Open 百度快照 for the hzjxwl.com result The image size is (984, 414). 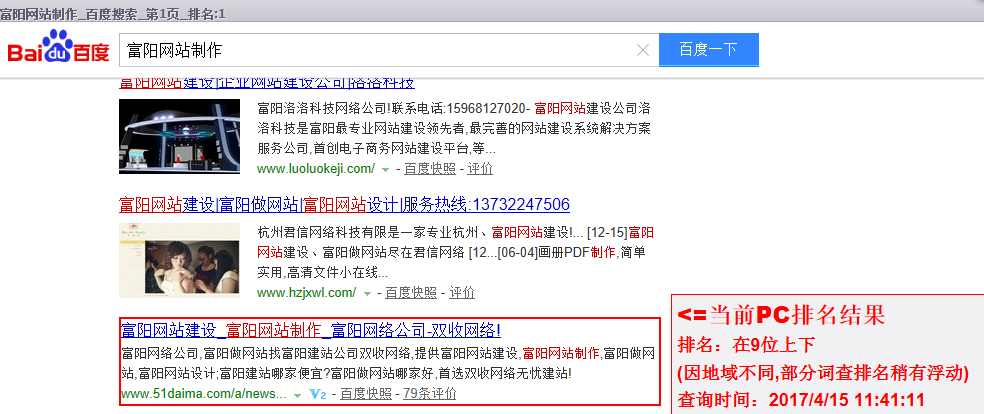[411, 293]
